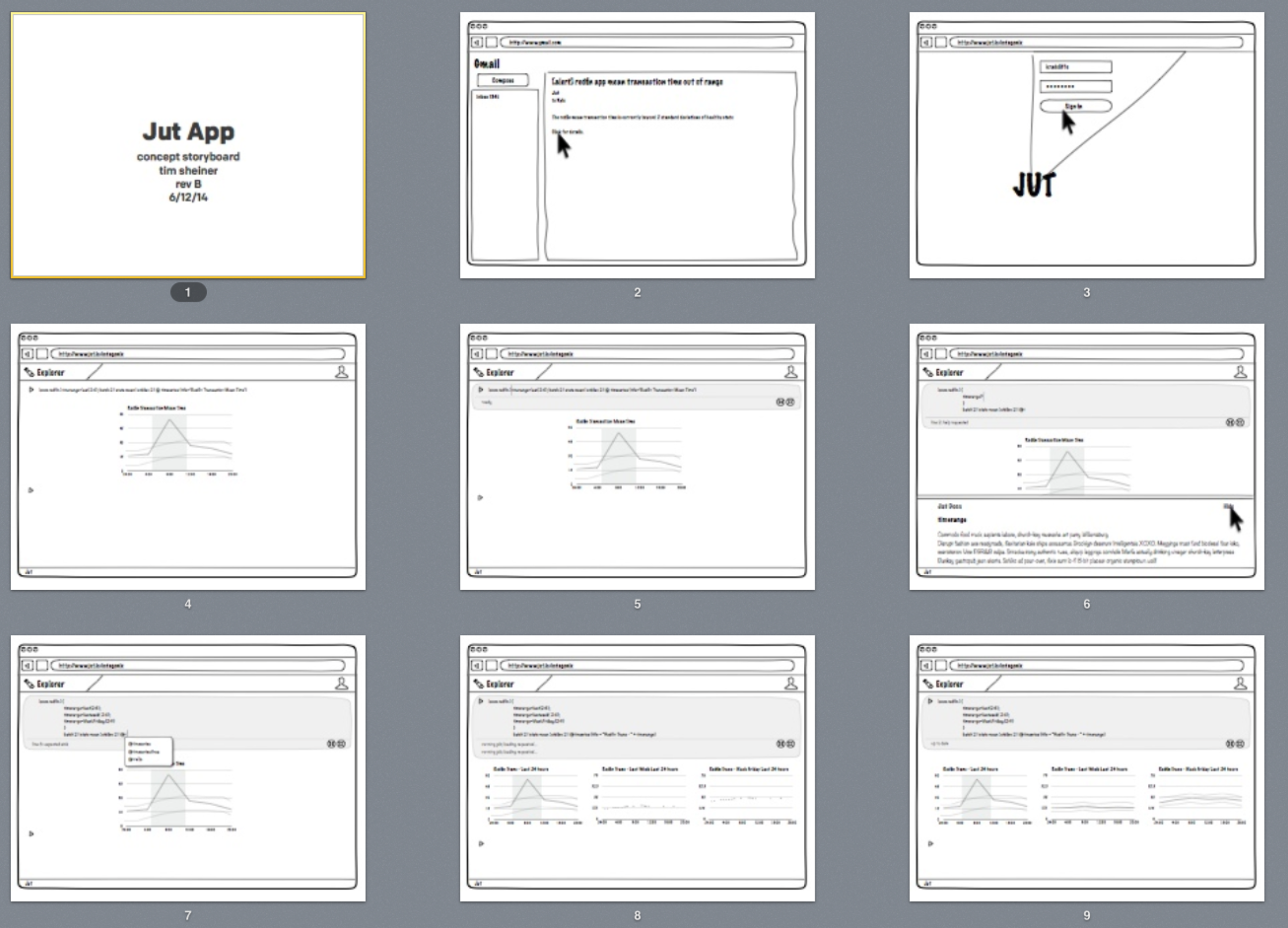Click the run query arrow in slide 8

pyautogui.click(x=480, y=702)
